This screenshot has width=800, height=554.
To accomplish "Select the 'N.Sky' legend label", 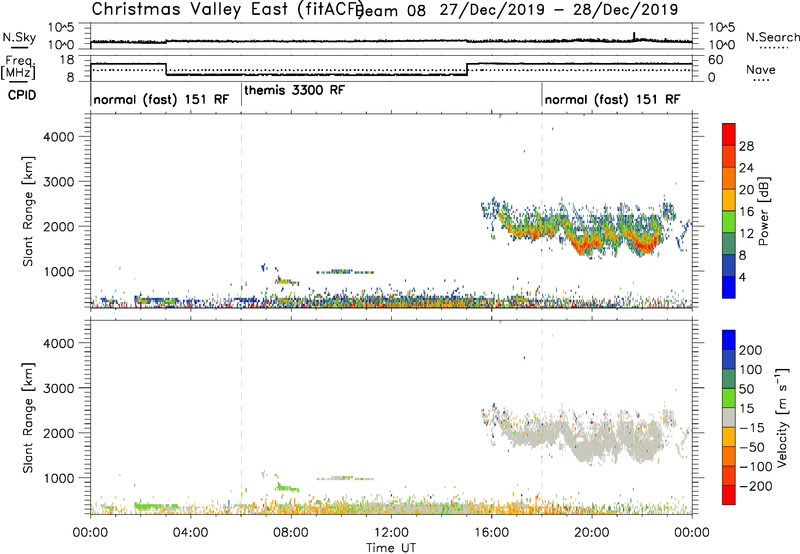I will (x=19, y=37).
